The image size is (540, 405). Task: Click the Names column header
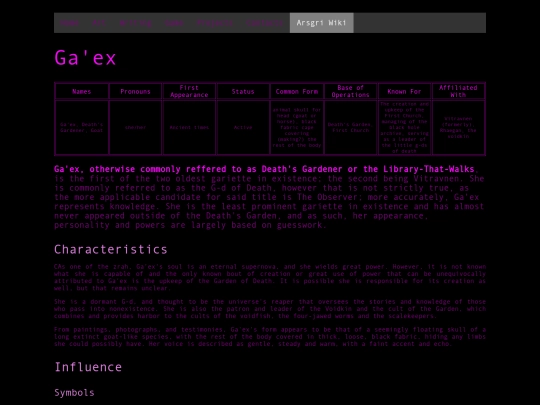coord(82,91)
